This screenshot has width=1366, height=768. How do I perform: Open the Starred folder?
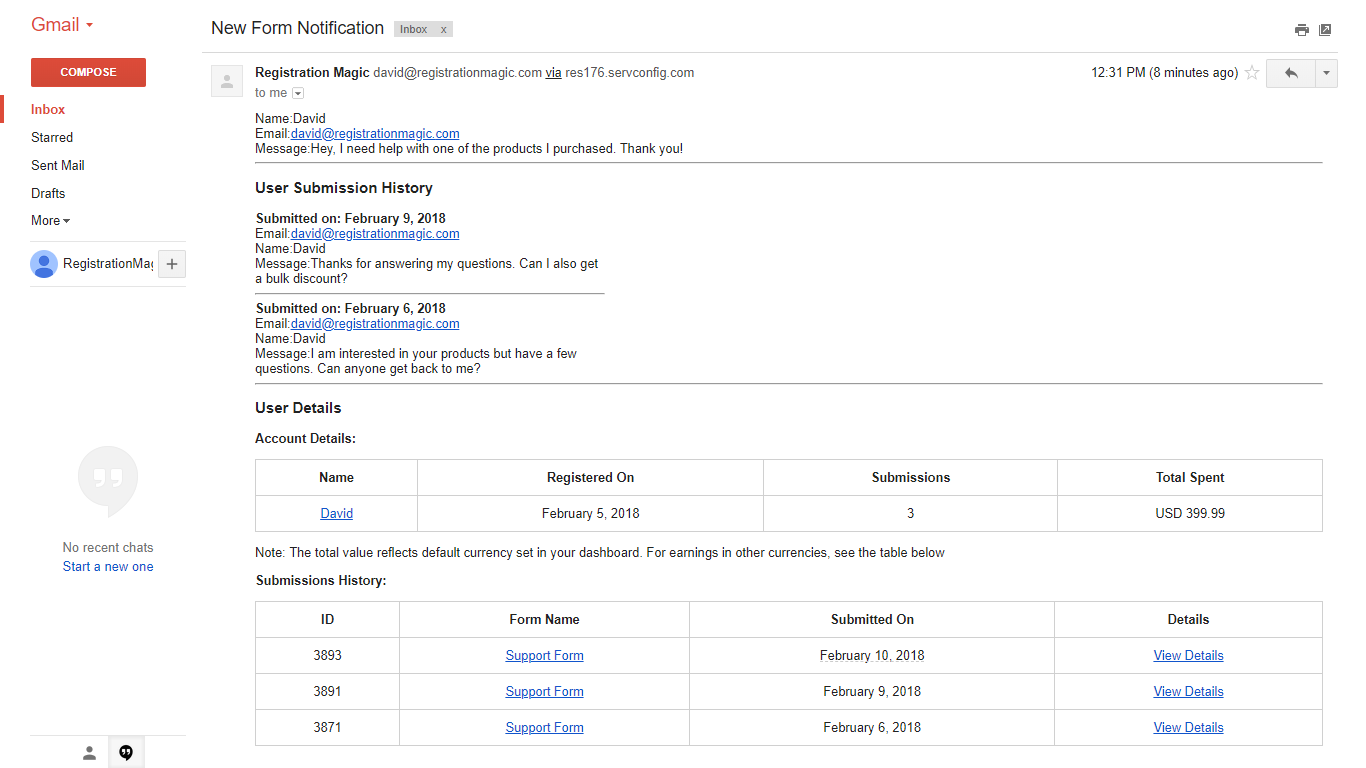pyautogui.click(x=52, y=138)
